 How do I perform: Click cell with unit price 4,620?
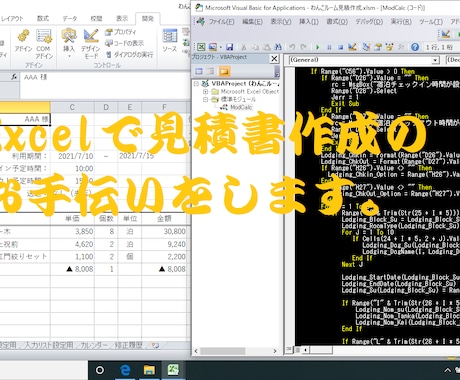(72, 244)
